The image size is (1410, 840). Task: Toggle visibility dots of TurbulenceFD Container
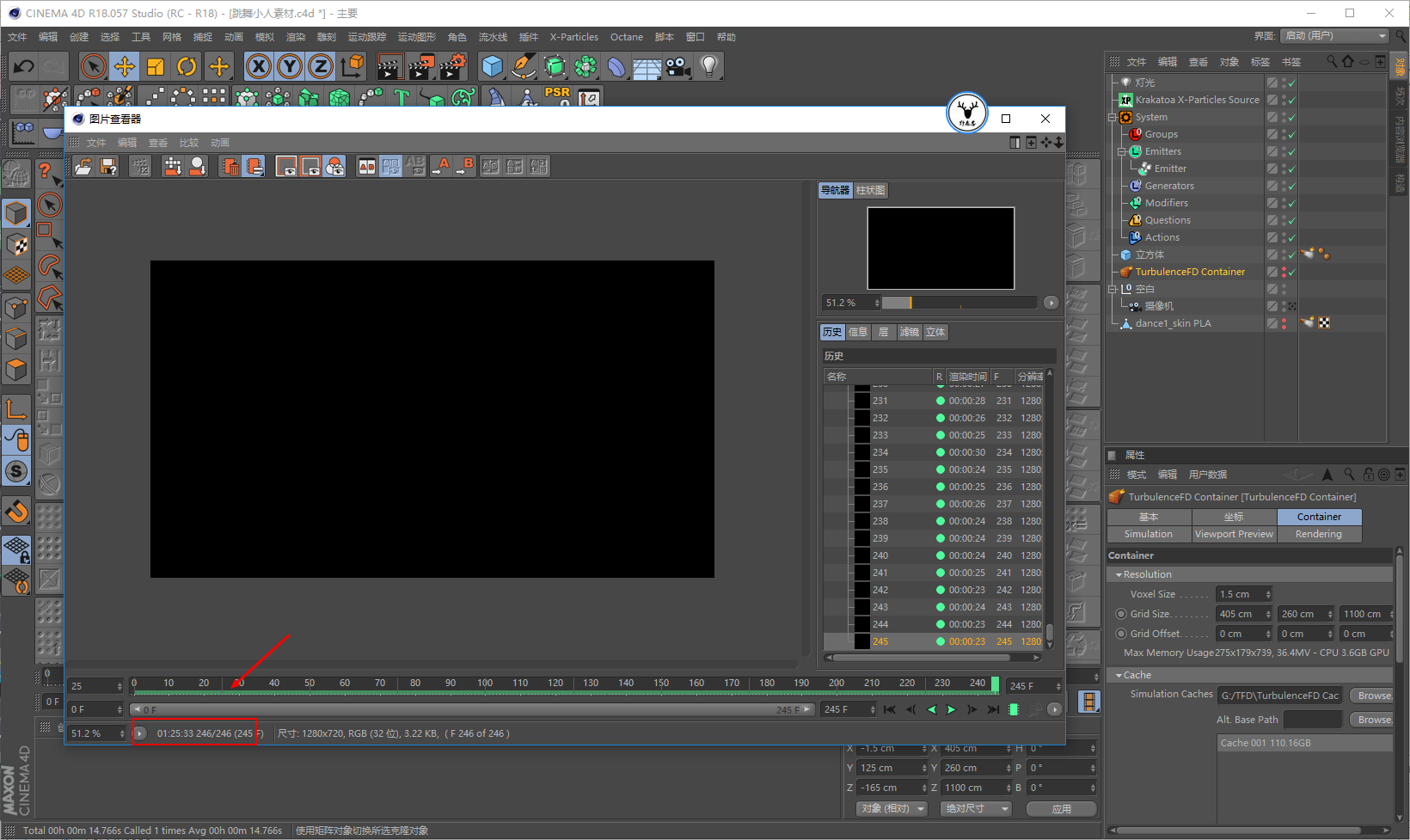click(1284, 272)
